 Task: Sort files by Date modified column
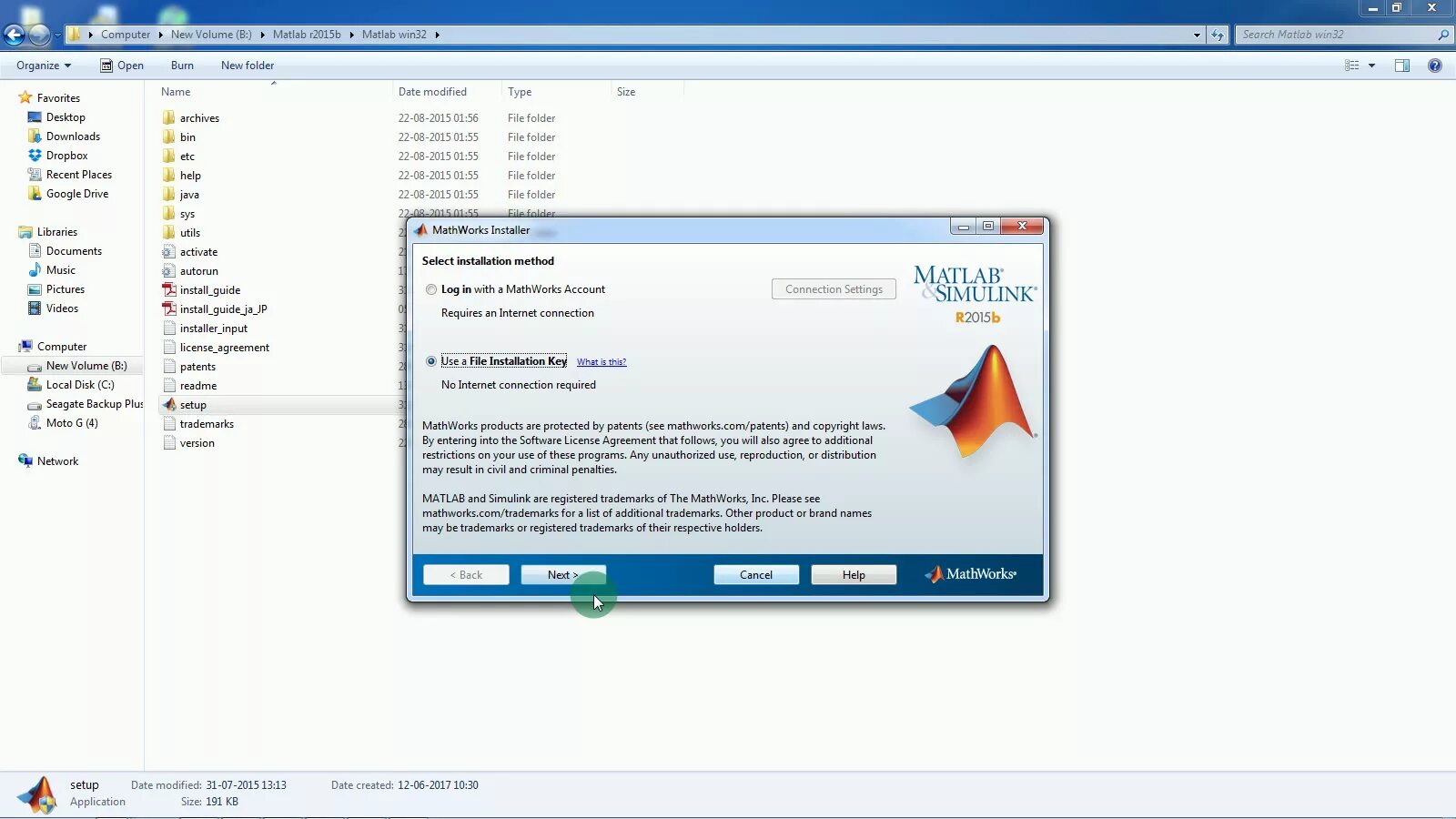pyautogui.click(x=432, y=92)
